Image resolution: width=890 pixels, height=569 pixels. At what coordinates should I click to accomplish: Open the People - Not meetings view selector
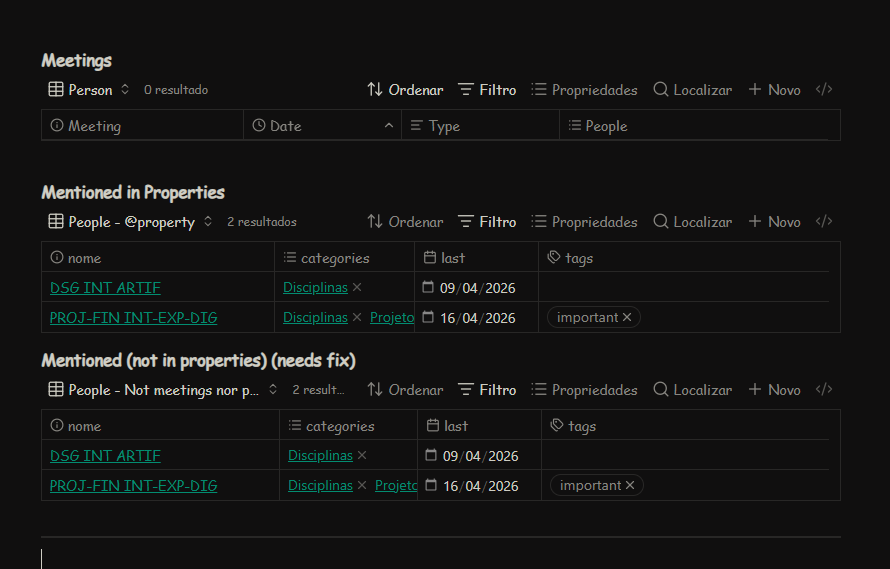coord(163,390)
